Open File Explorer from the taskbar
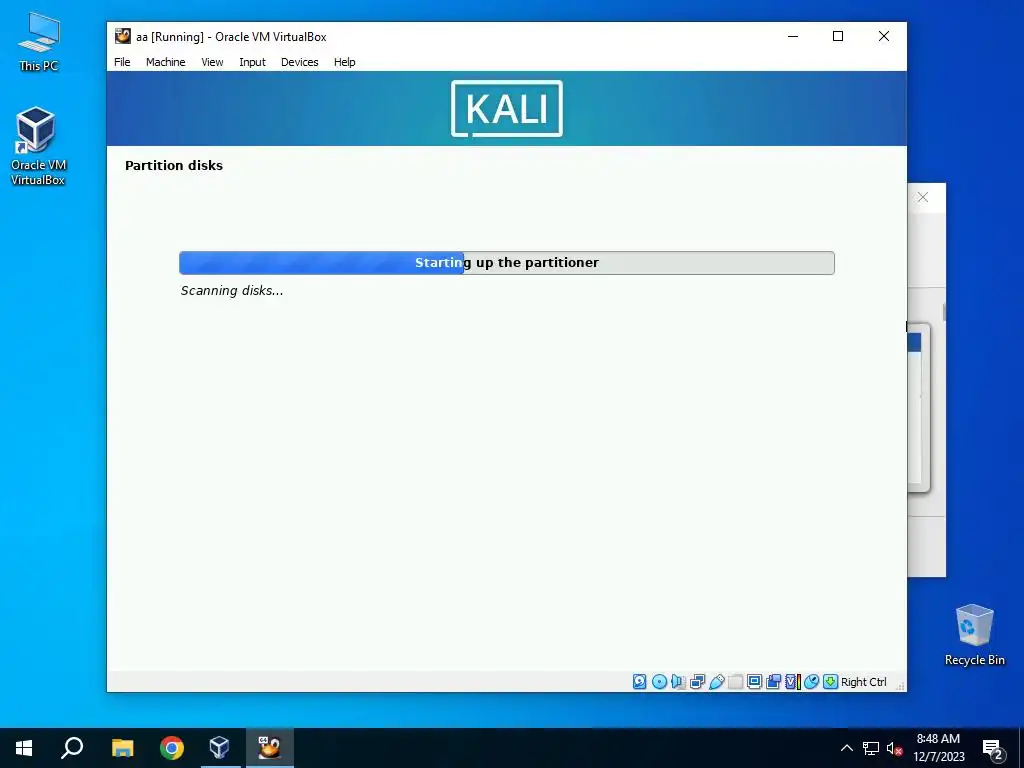The width and height of the screenshot is (1024, 768). tap(122, 748)
